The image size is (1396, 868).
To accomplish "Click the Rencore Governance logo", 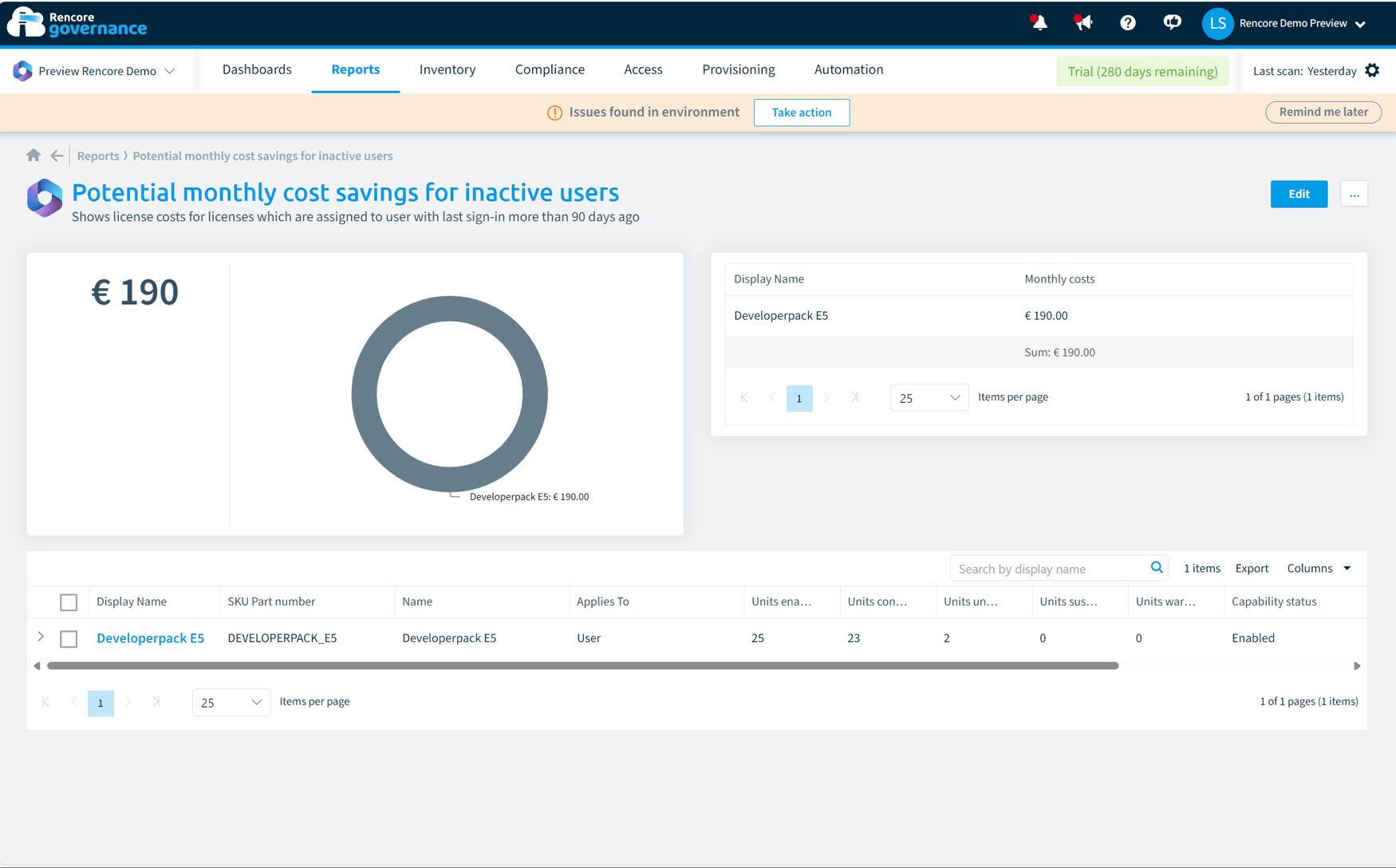I will click(77, 22).
